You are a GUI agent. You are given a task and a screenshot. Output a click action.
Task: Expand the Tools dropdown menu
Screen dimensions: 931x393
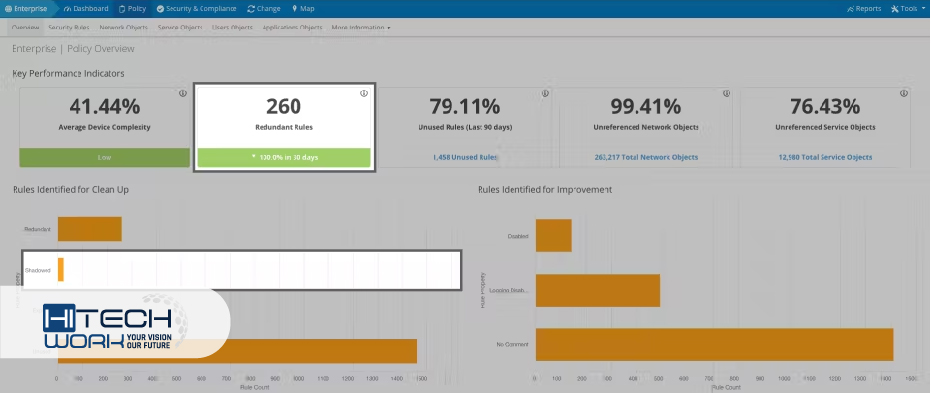tap(908, 9)
